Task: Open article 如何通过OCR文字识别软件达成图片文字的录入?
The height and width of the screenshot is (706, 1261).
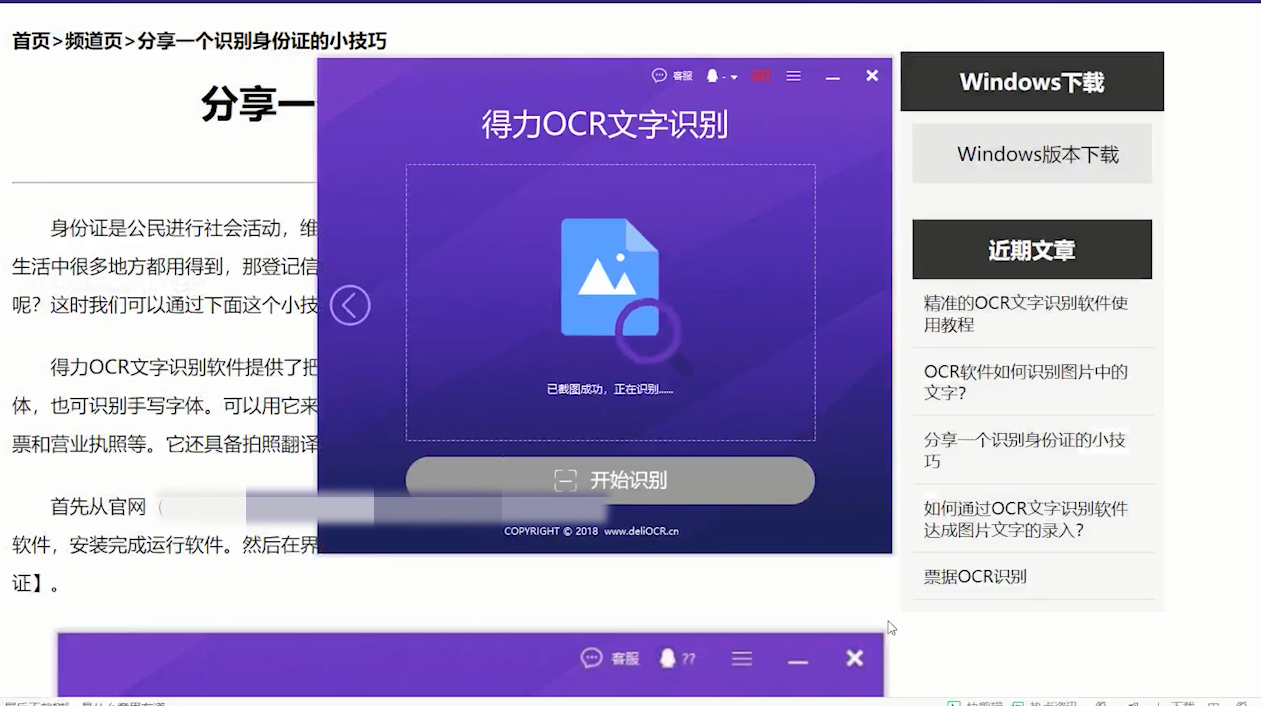Action: (x=1026, y=519)
